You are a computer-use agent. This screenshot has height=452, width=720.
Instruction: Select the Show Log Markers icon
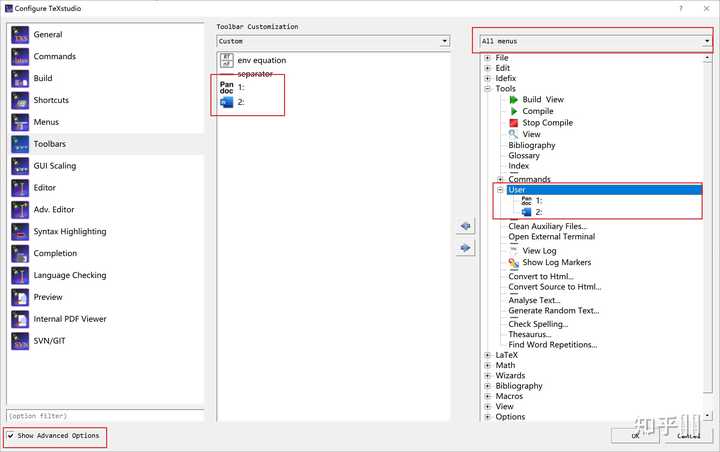tap(513, 263)
